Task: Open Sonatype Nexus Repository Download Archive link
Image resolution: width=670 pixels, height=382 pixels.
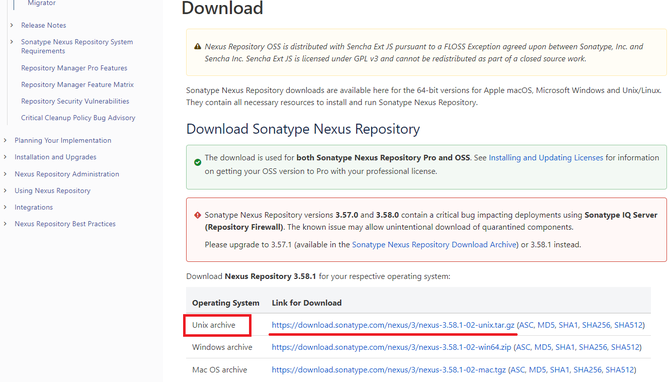Action: pyautogui.click(x=434, y=245)
